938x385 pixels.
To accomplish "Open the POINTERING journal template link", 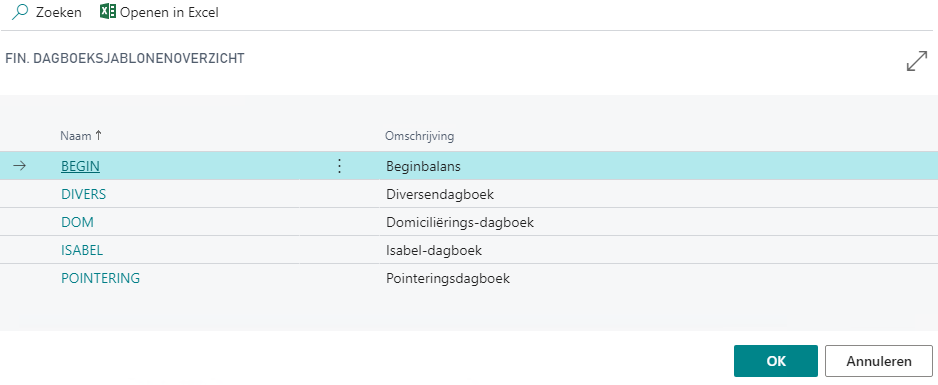I will click(100, 278).
